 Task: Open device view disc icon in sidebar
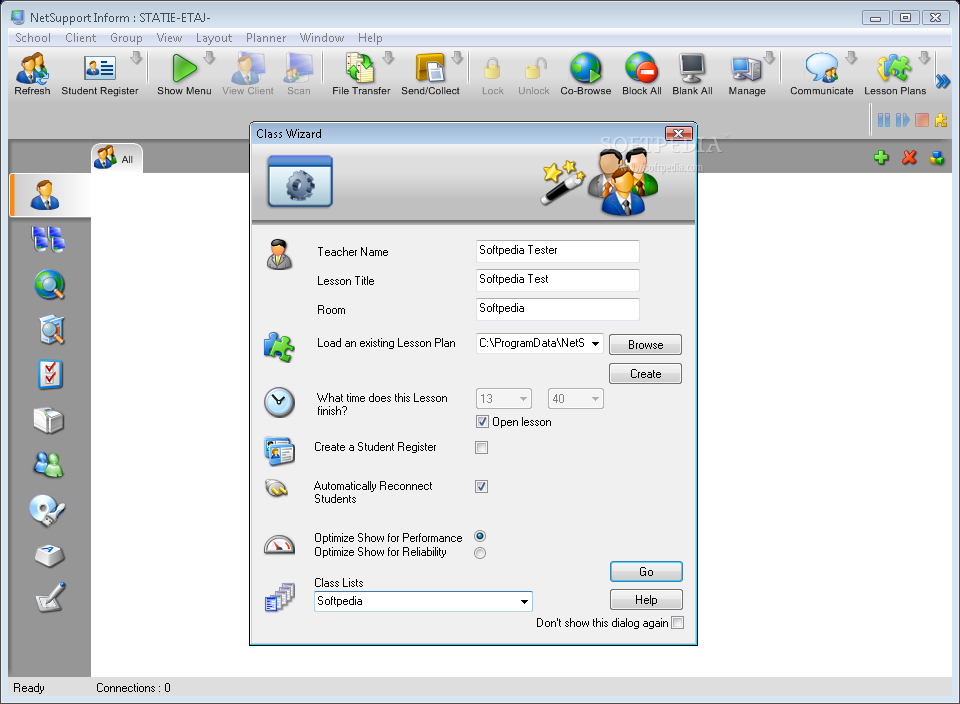pos(47,510)
